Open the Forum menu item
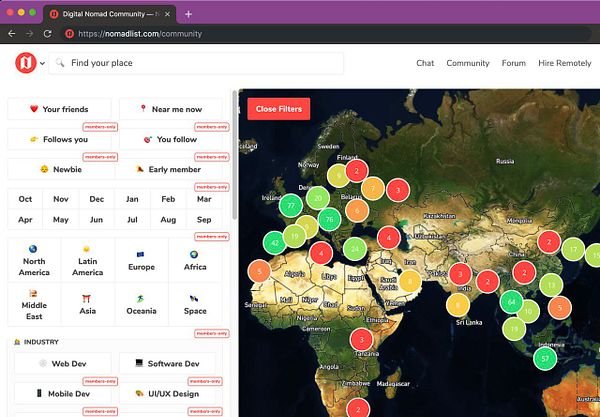This screenshot has width=600, height=417. click(x=513, y=63)
